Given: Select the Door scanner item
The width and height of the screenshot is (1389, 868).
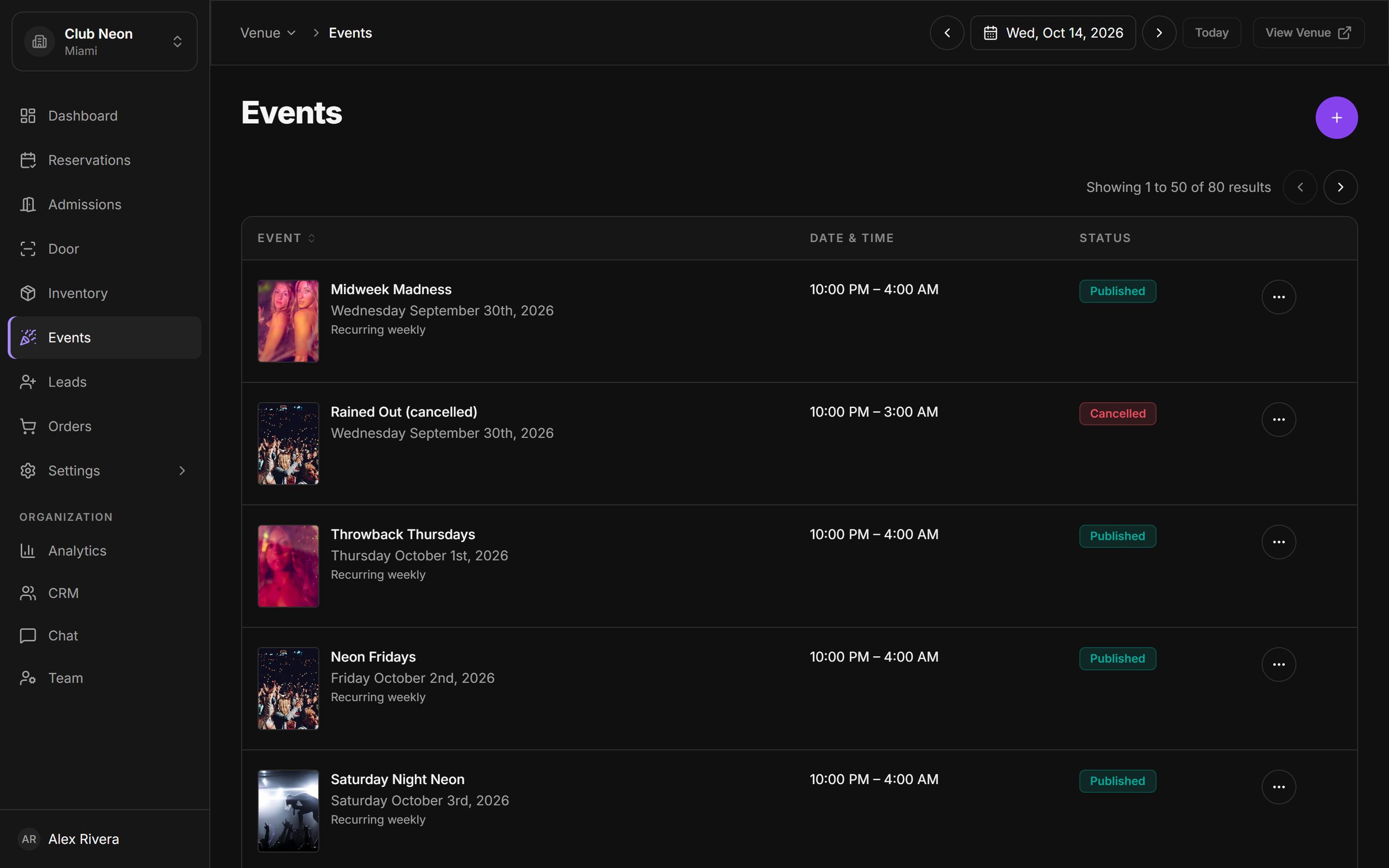Looking at the screenshot, I should tap(104, 249).
